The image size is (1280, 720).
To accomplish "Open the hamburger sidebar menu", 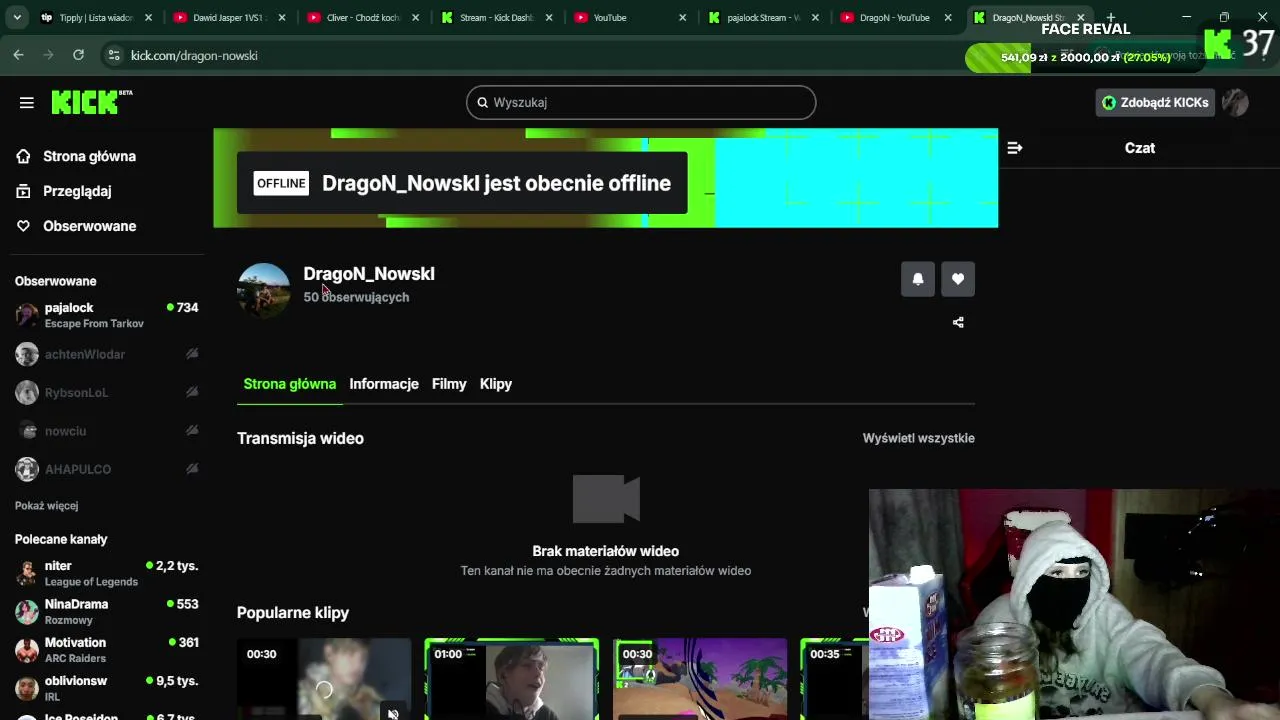I will [27, 103].
